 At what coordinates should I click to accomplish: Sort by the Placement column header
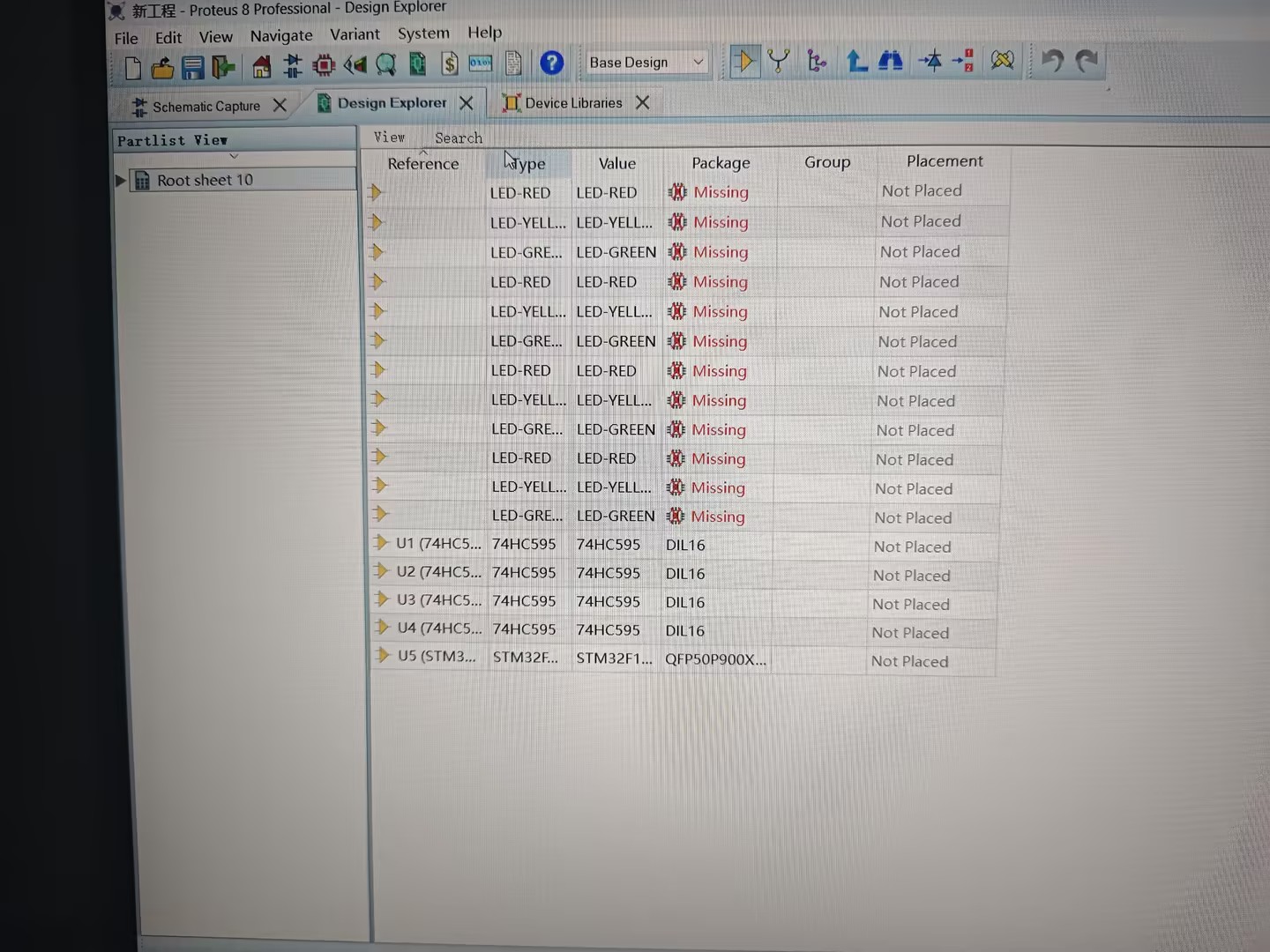pos(945,161)
